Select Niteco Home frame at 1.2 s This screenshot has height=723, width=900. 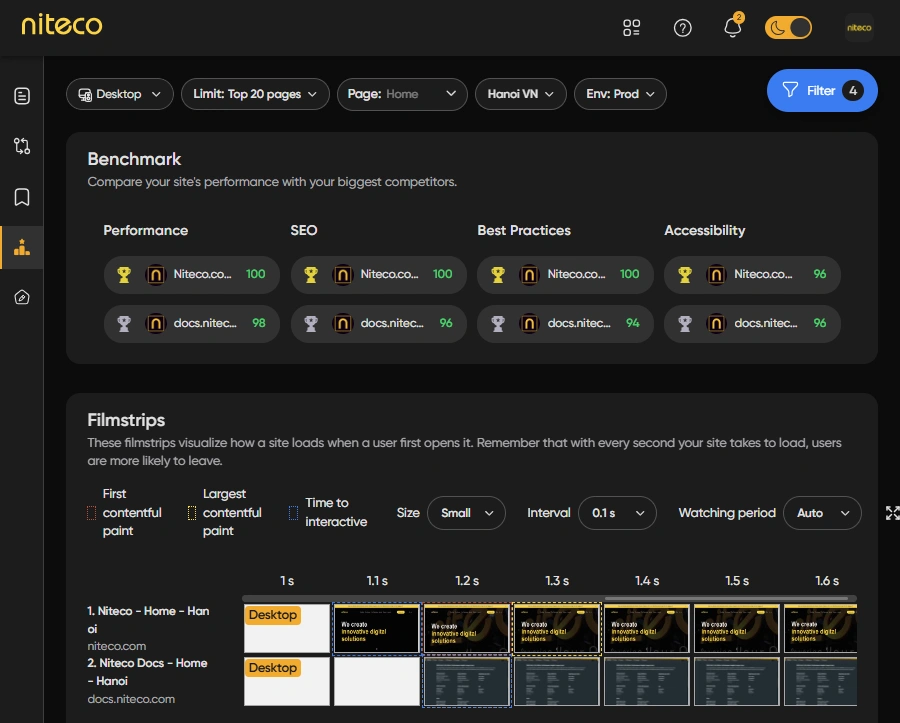467,628
